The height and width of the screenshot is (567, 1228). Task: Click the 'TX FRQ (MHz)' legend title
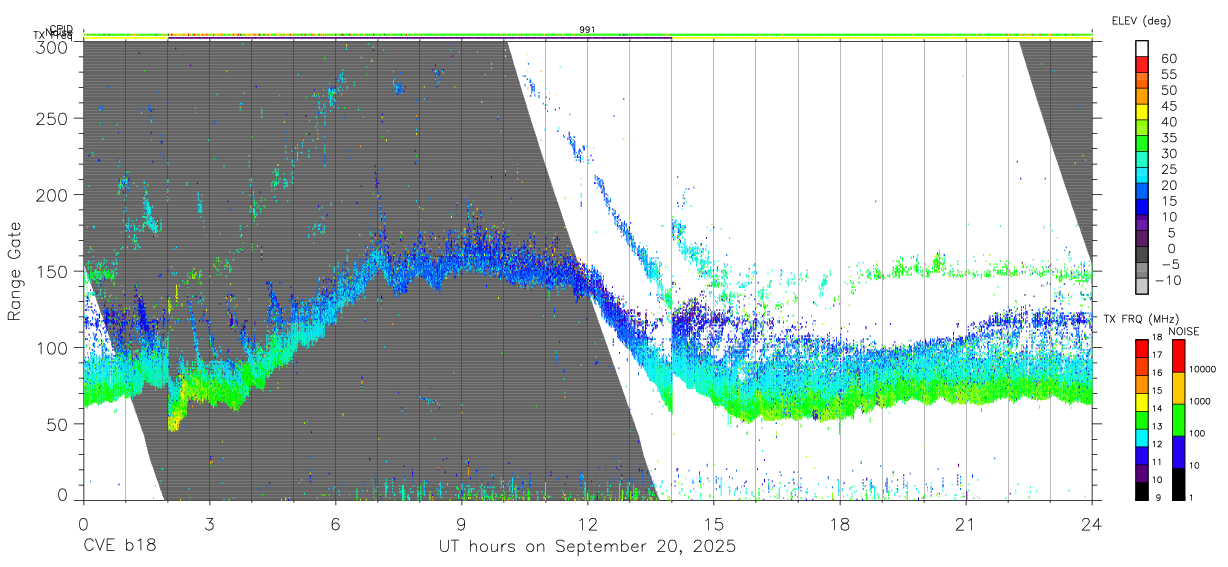click(x=1141, y=319)
